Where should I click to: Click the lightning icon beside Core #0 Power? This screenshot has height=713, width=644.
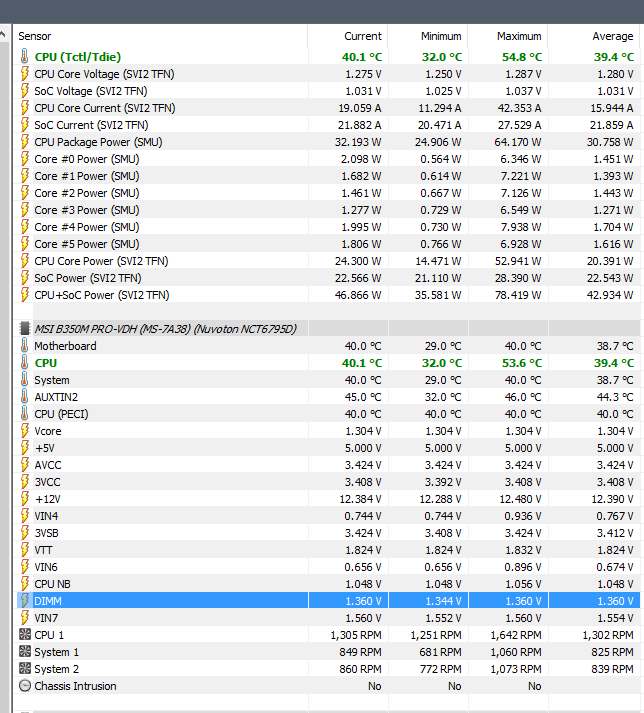(25, 159)
